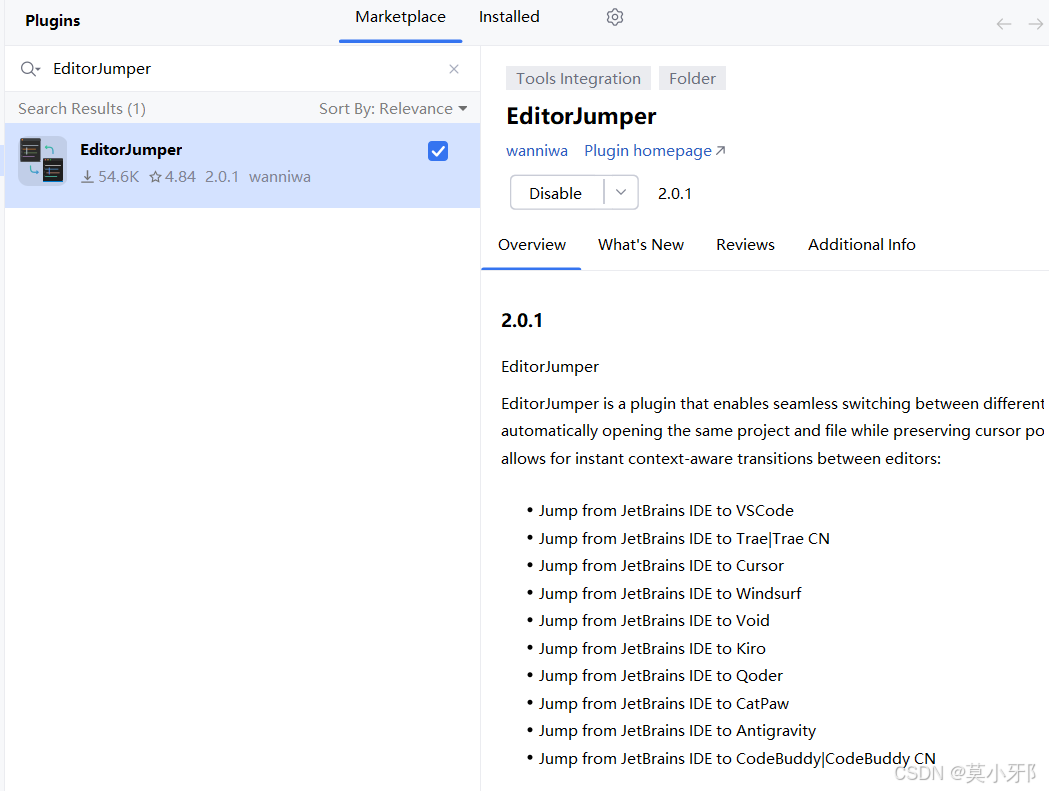
Task: Open the Reviews tab
Action: click(745, 245)
